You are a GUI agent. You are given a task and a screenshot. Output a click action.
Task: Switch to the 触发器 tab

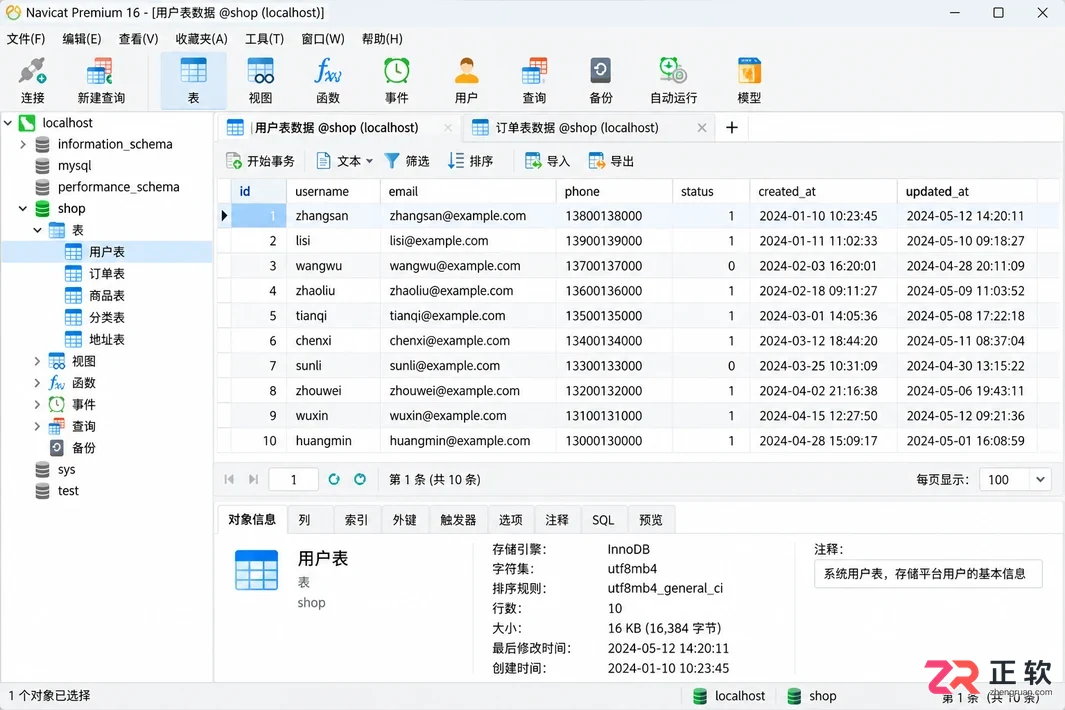pyautogui.click(x=458, y=520)
